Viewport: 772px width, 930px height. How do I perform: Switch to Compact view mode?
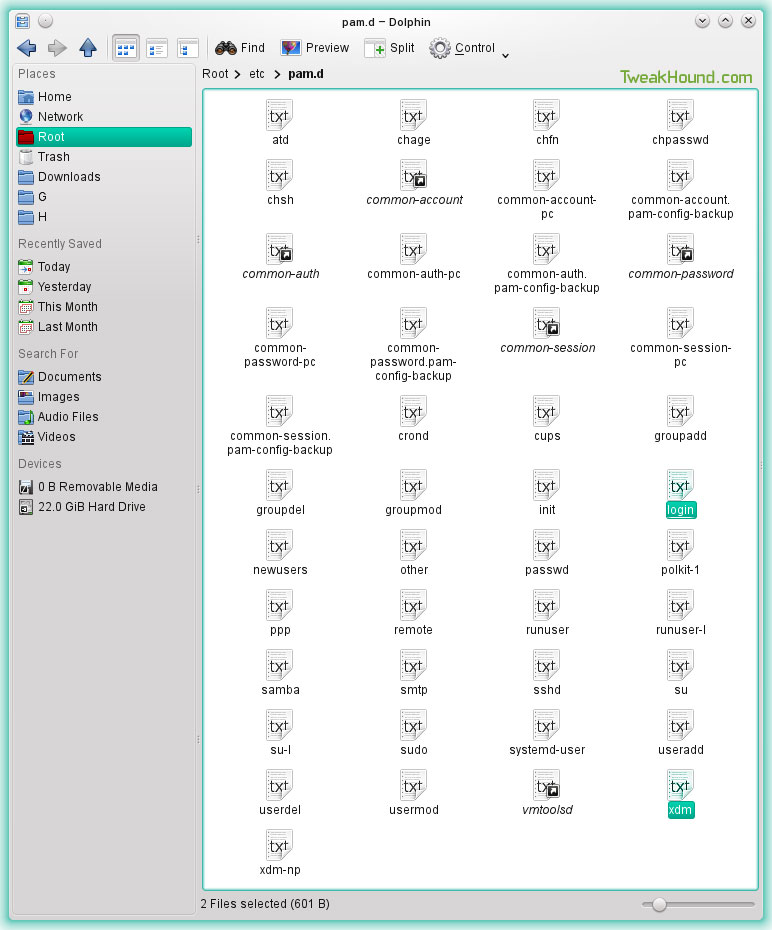(x=157, y=48)
